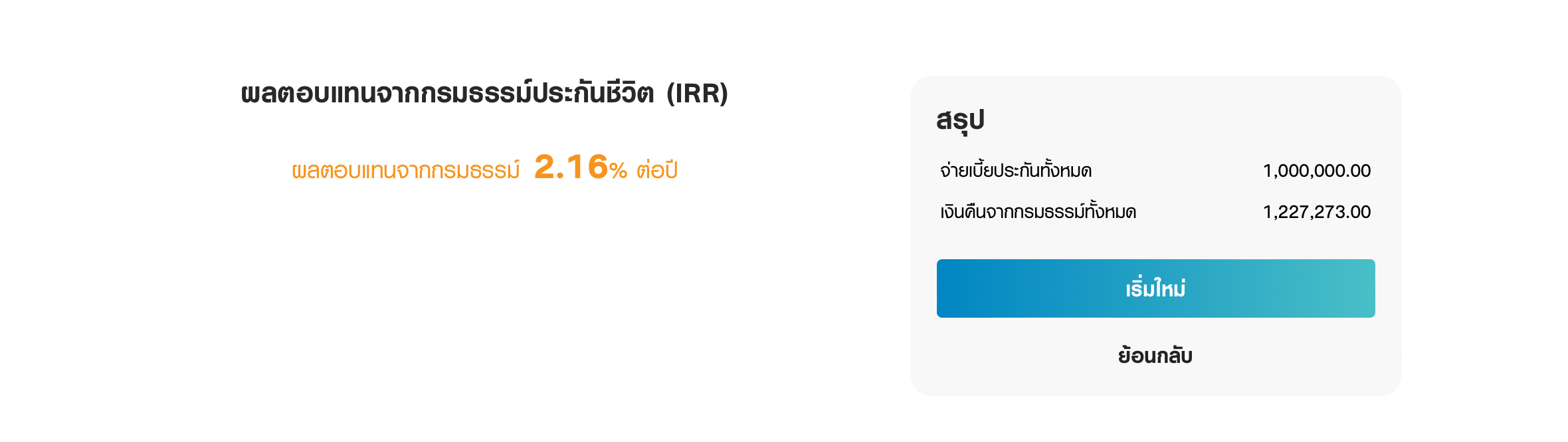The image size is (1568, 442).
Task: Click the (IRR) abbreviation in heading
Action: pyautogui.click(x=698, y=94)
